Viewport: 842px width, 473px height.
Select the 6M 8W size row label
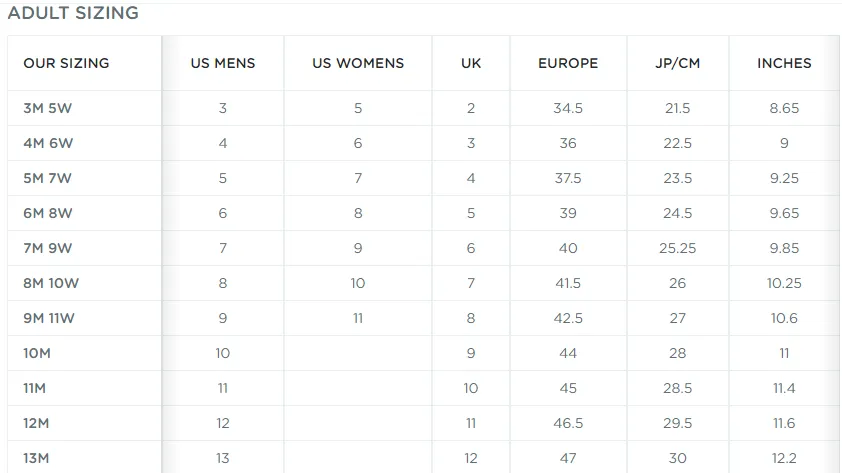47,213
